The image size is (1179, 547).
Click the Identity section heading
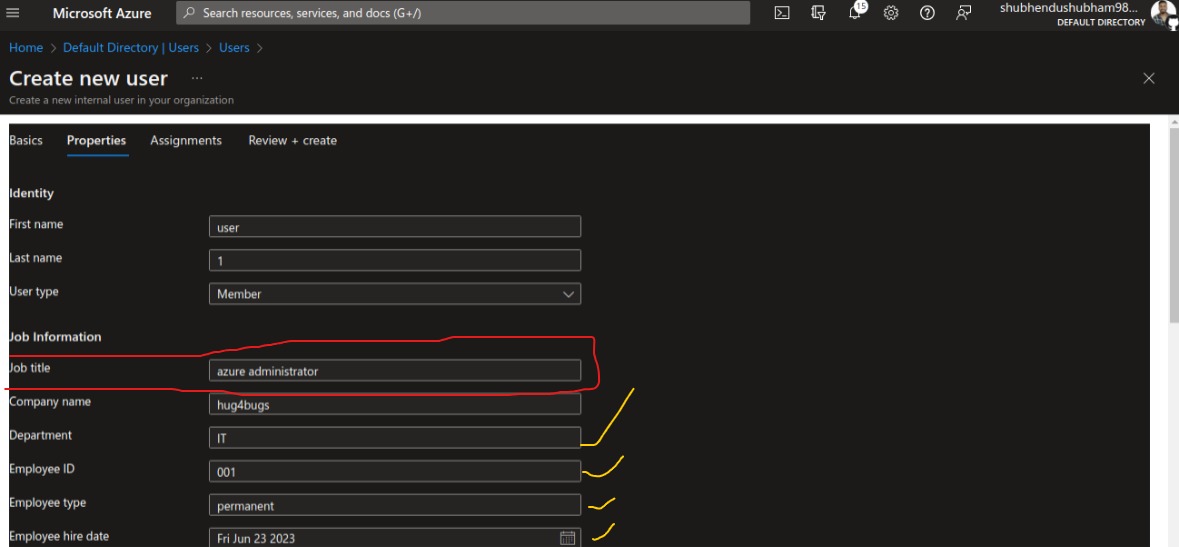32,193
